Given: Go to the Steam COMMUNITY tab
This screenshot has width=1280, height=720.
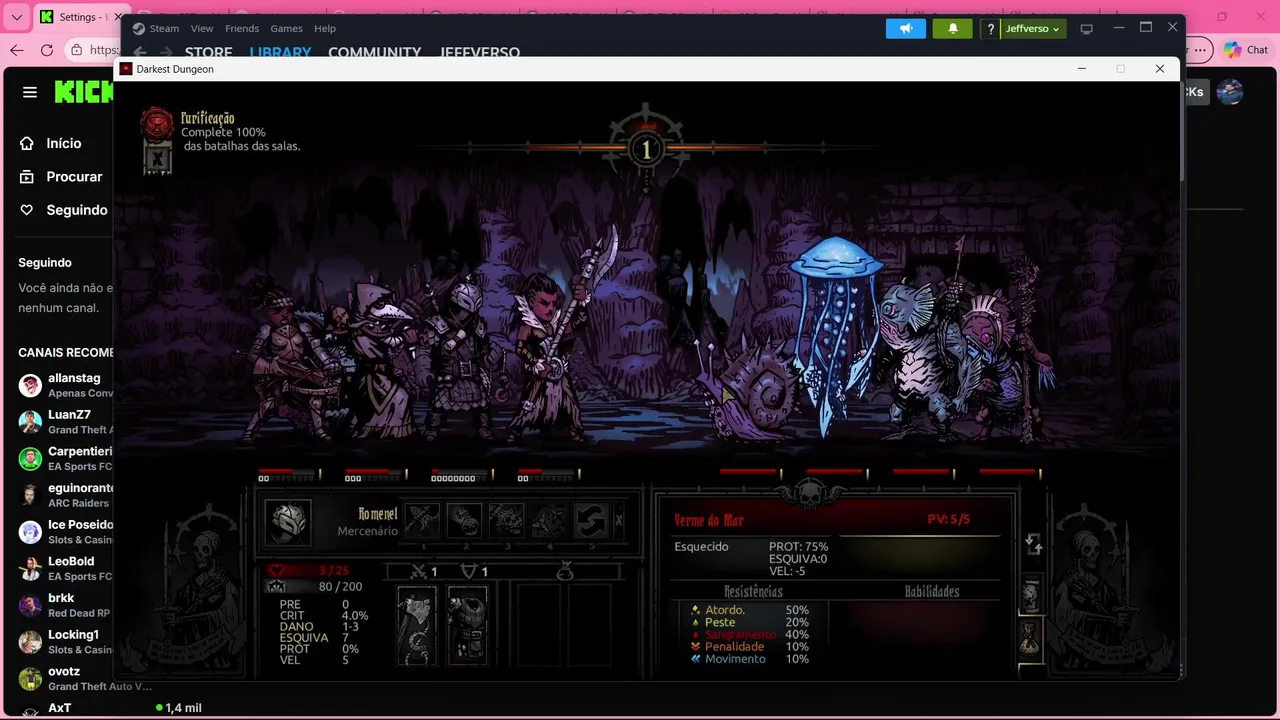Looking at the screenshot, I should pos(374,52).
